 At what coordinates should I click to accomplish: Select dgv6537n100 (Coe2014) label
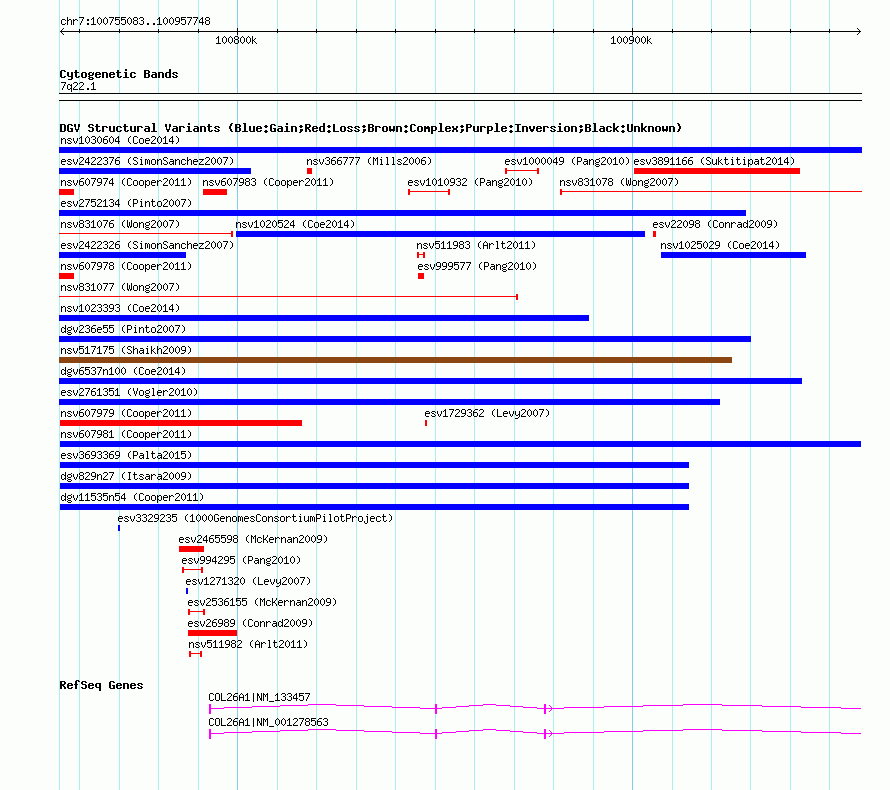click(123, 371)
